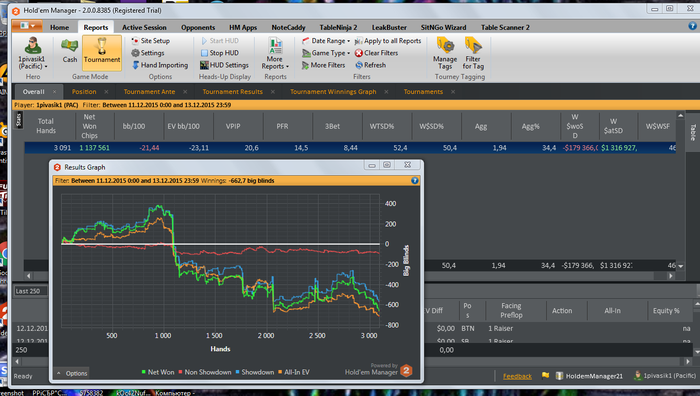This screenshot has height=396, width=700.
Task: Sort hands by Equity % column
Action: point(666,311)
